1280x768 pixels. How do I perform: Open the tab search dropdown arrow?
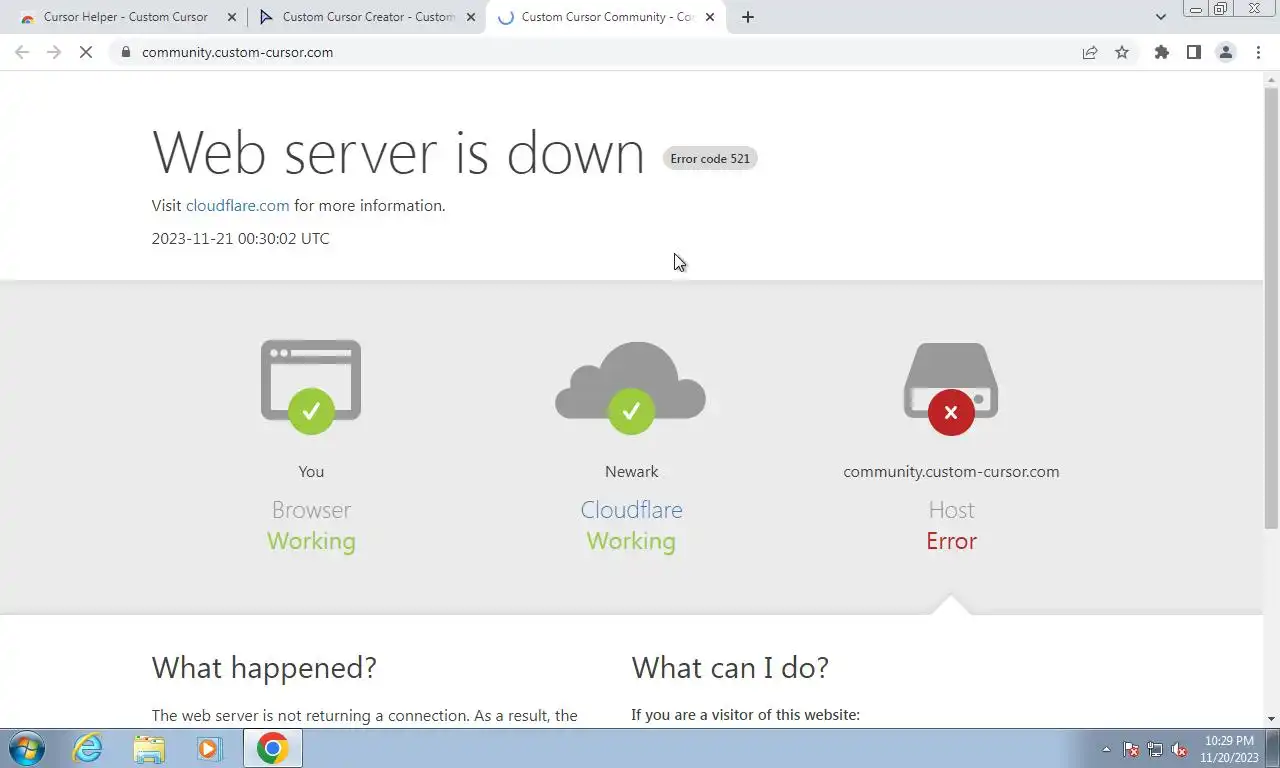pos(1160,17)
